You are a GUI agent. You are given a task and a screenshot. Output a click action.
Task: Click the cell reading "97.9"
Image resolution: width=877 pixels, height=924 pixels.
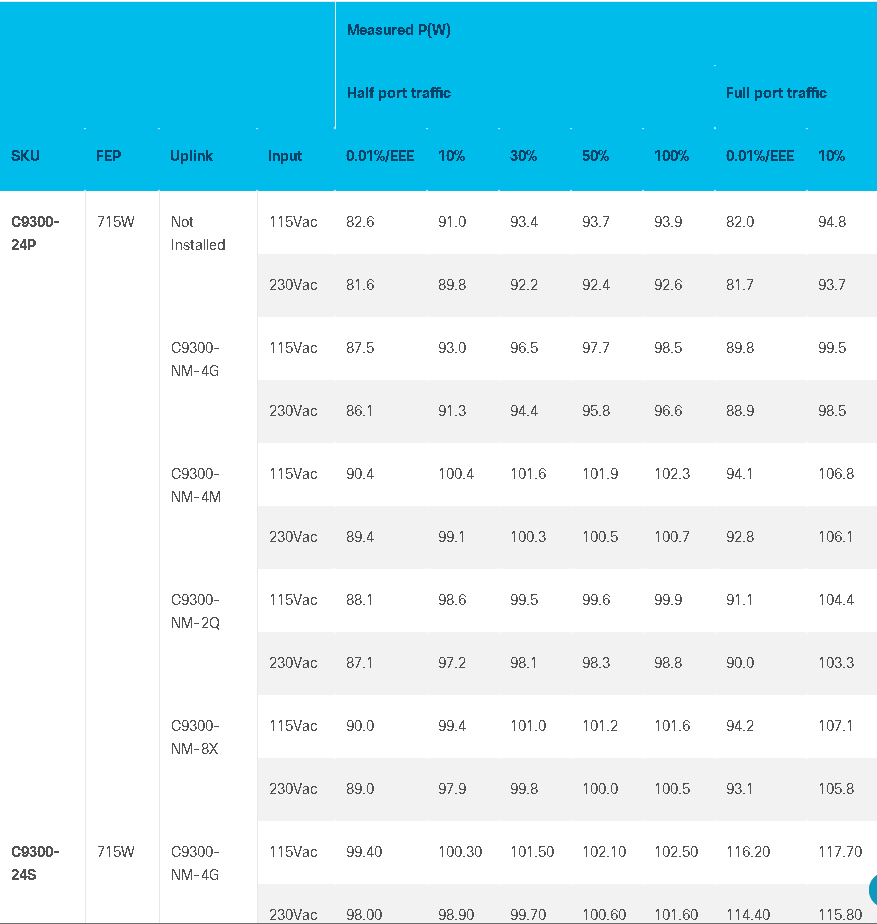(452, 789)
